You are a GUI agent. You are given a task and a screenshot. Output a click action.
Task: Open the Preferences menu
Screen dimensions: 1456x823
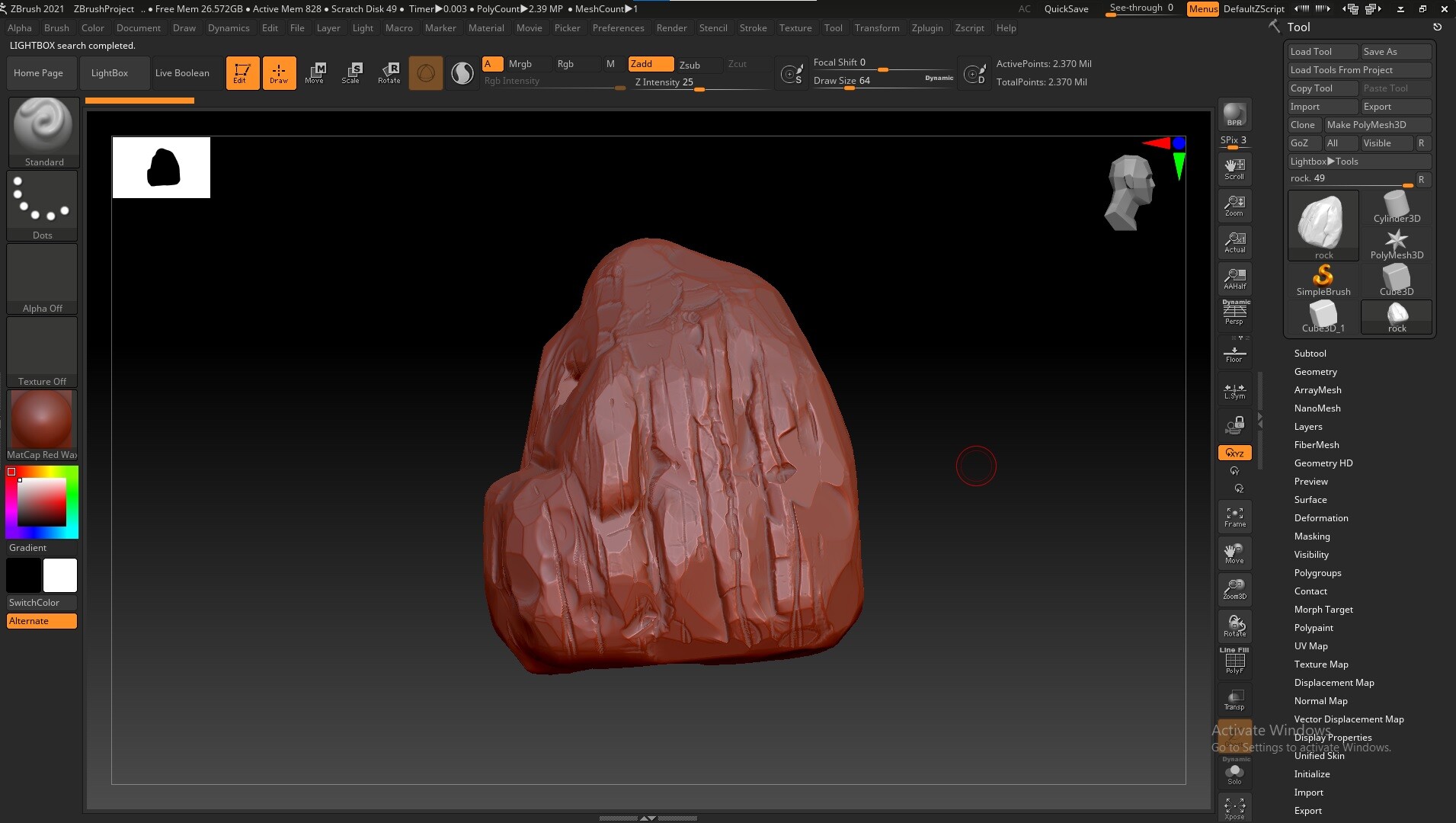point(618,28)
